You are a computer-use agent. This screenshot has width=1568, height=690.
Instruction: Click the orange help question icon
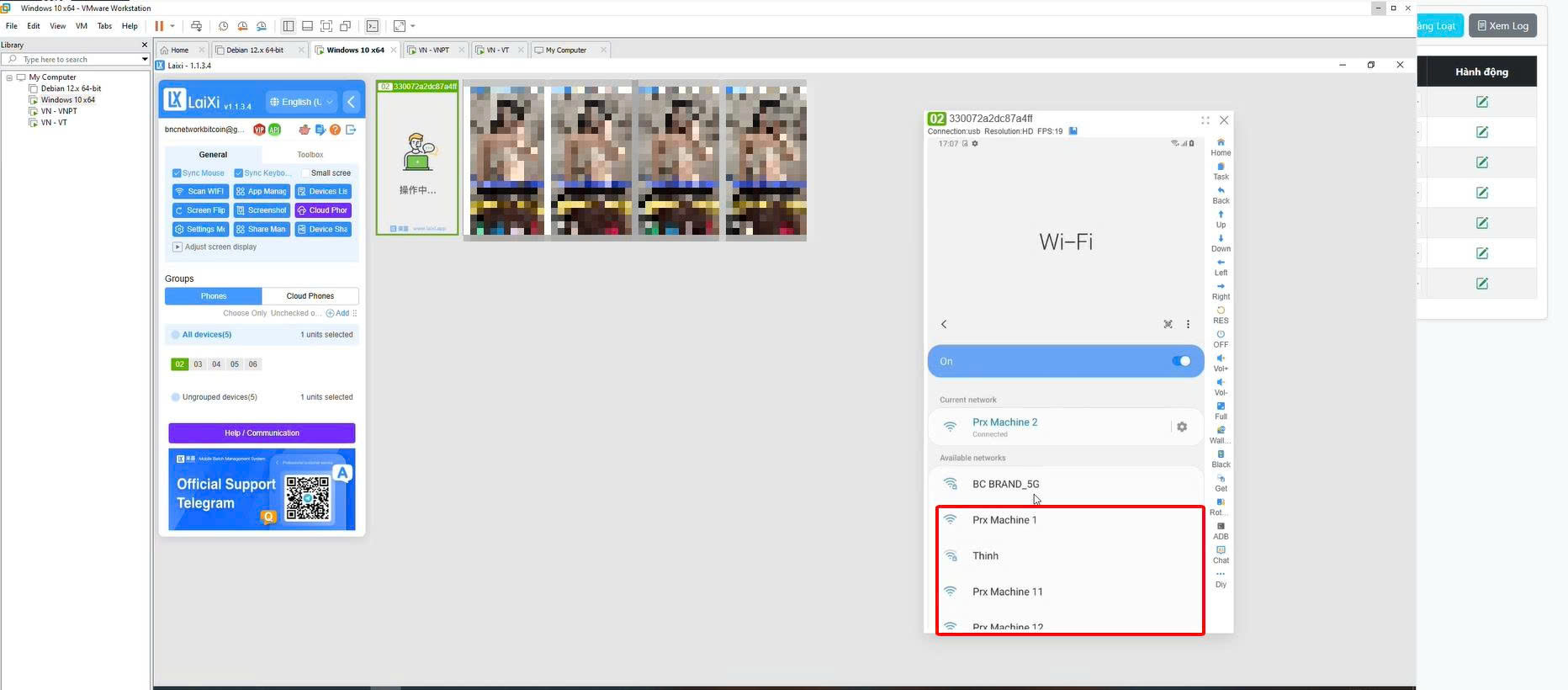tap(335, 130)
